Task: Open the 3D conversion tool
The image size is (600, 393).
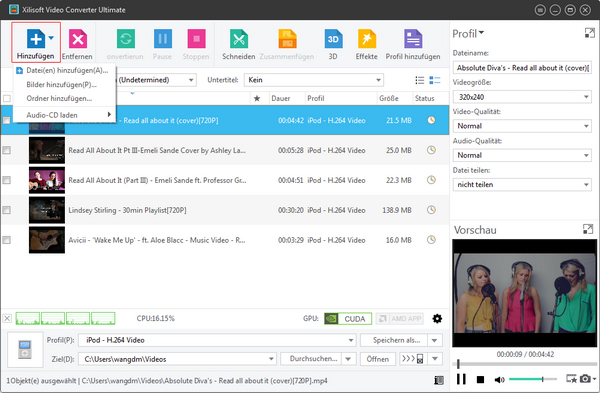Action: [333, 39]
